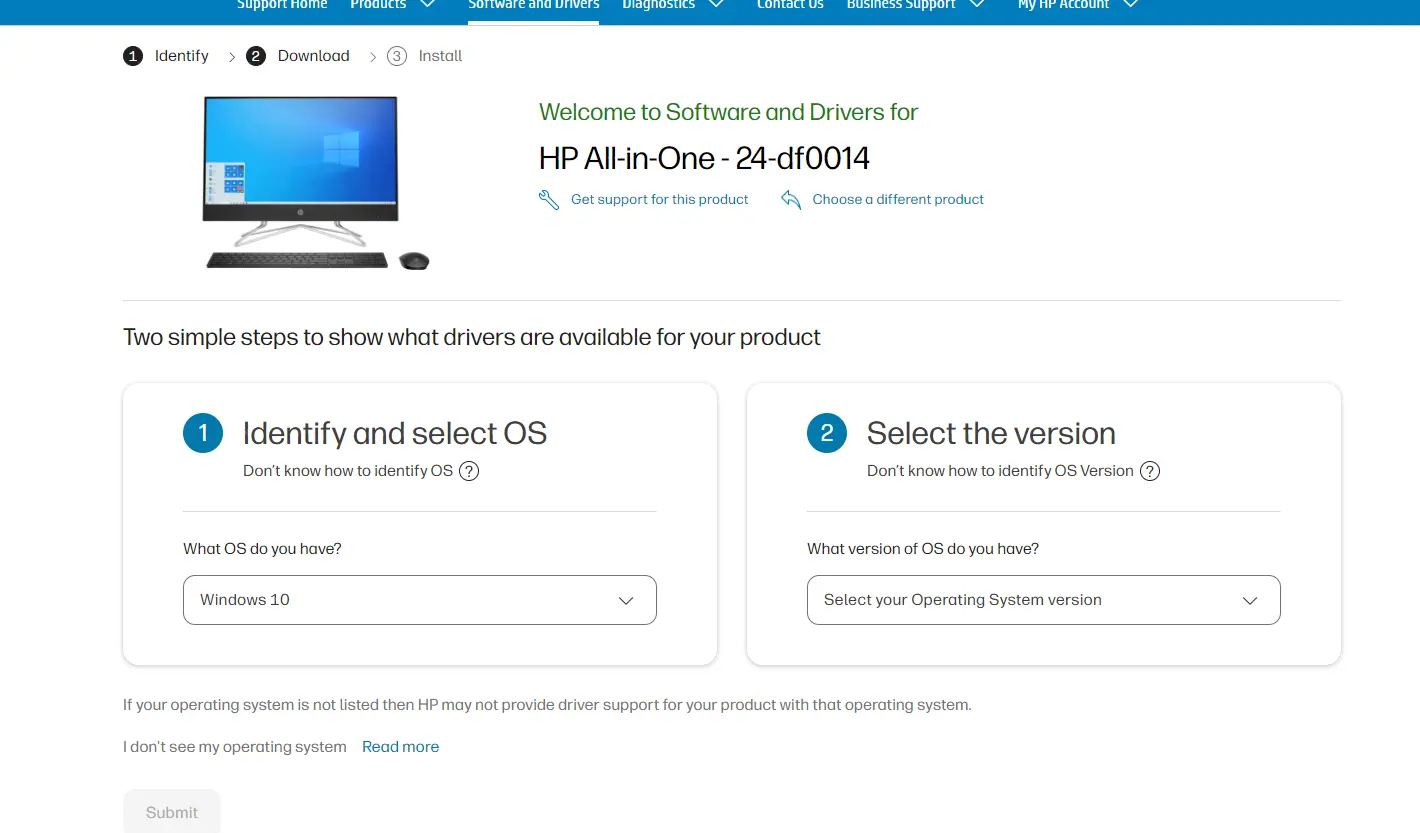
Task: Click the wrench support icon
Action: (x=549, y=200)
